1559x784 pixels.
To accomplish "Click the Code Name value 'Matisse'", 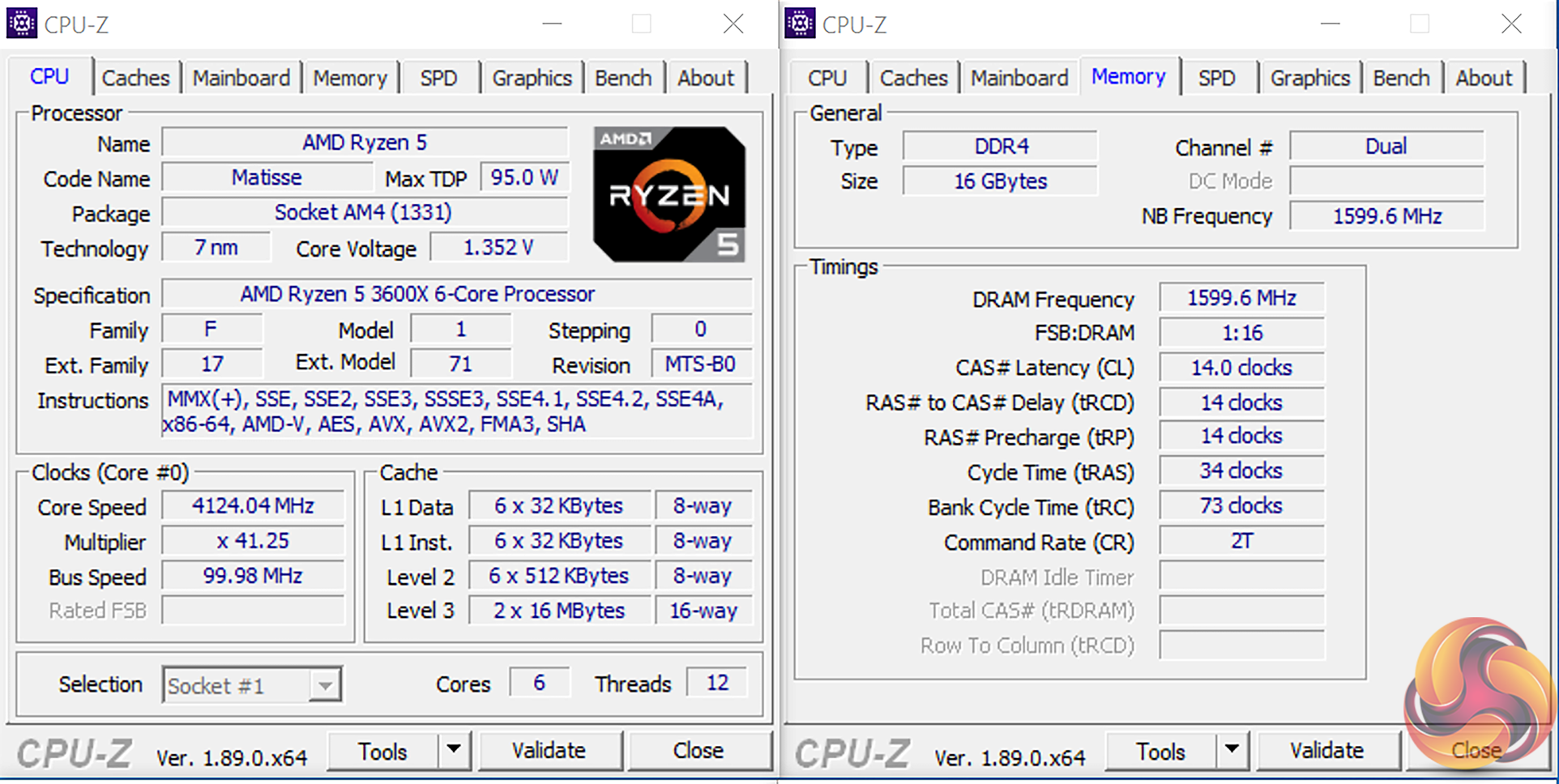I will (267, 177).
